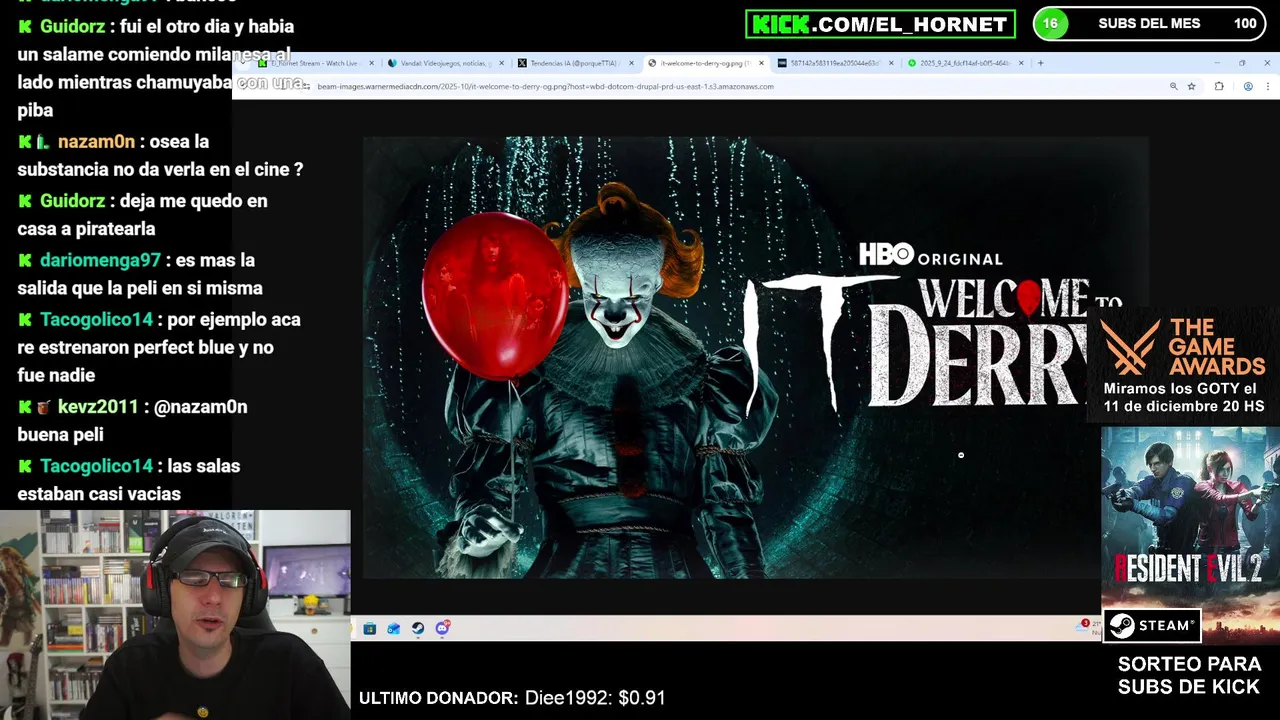Click the Kick badge beside dariomenga97
Screen dimensions: 1280x720
click(25, 260)
